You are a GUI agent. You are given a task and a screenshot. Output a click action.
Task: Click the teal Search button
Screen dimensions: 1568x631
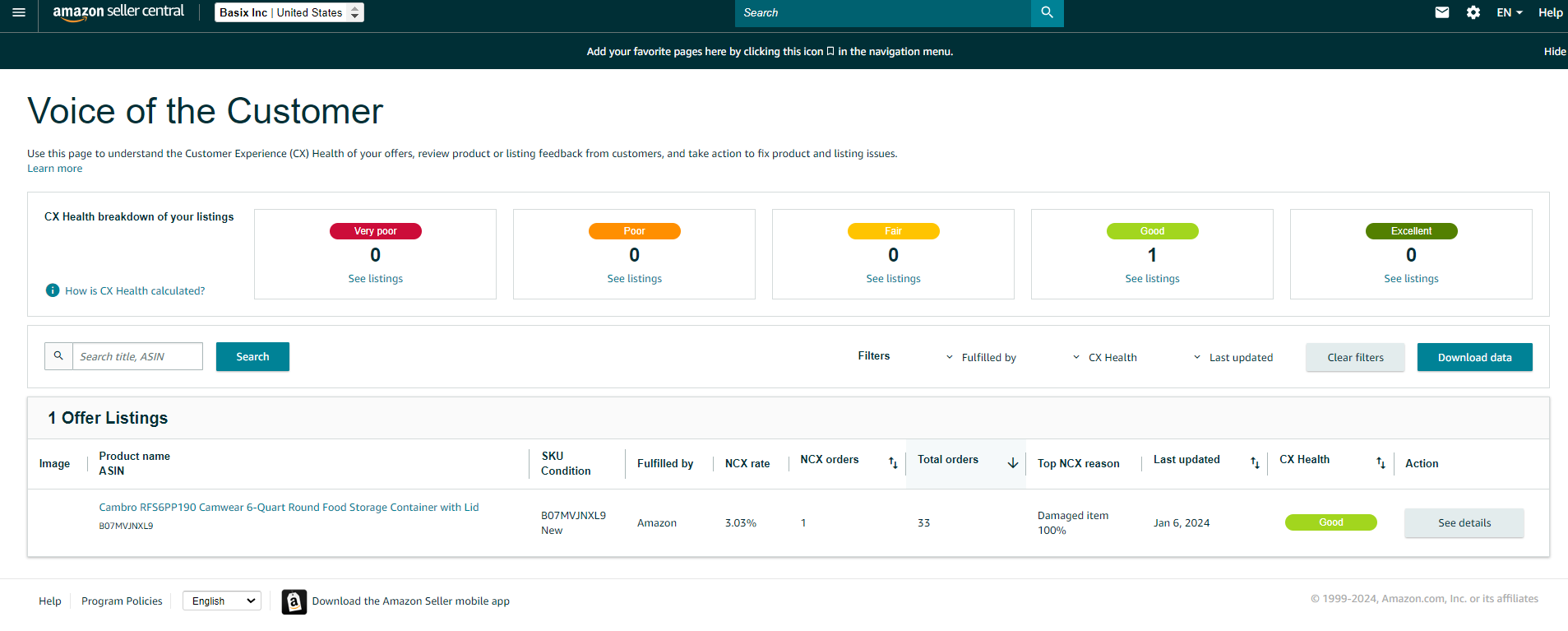pos(252,356)
